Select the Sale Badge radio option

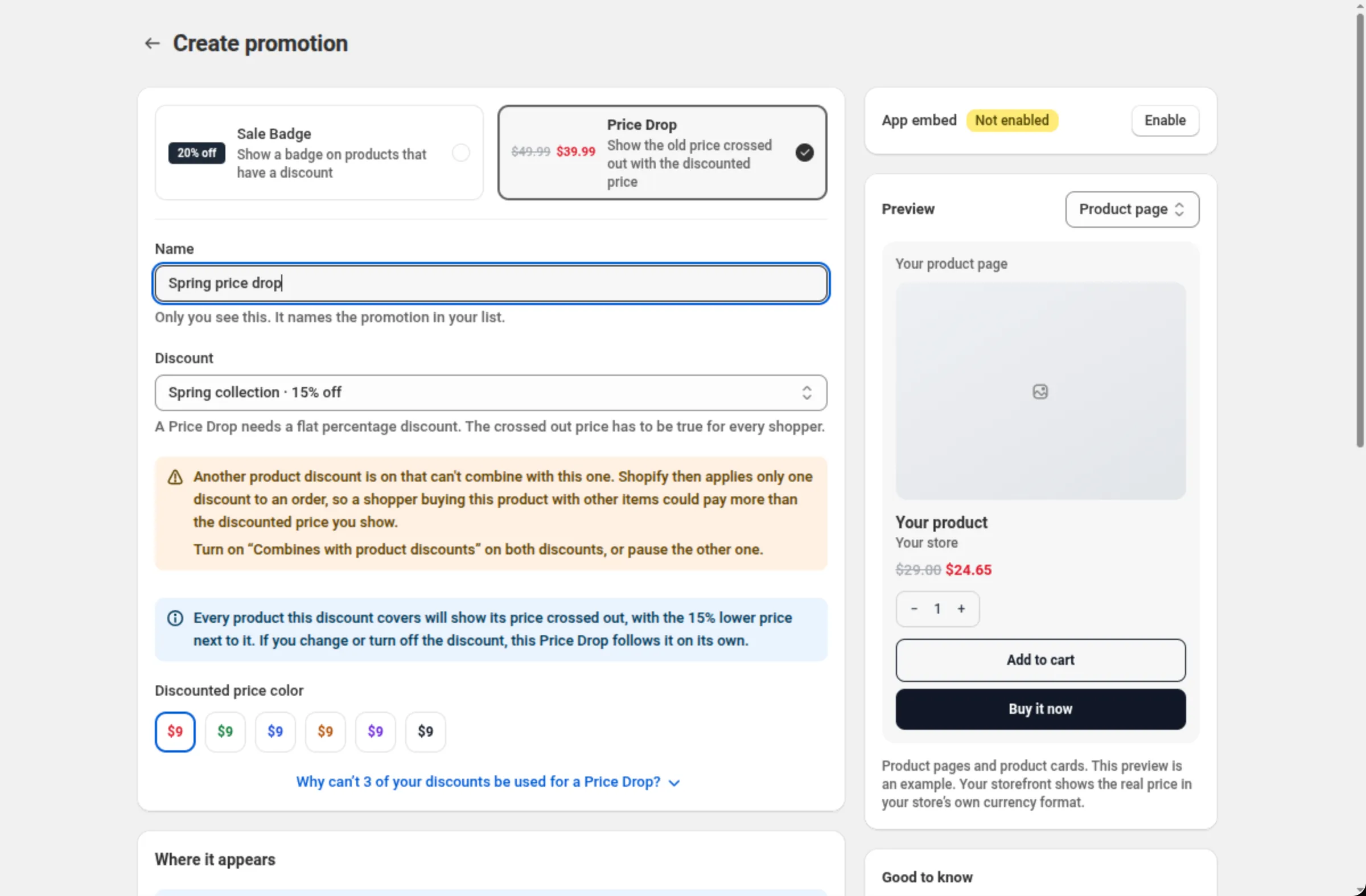coord(460,153)
